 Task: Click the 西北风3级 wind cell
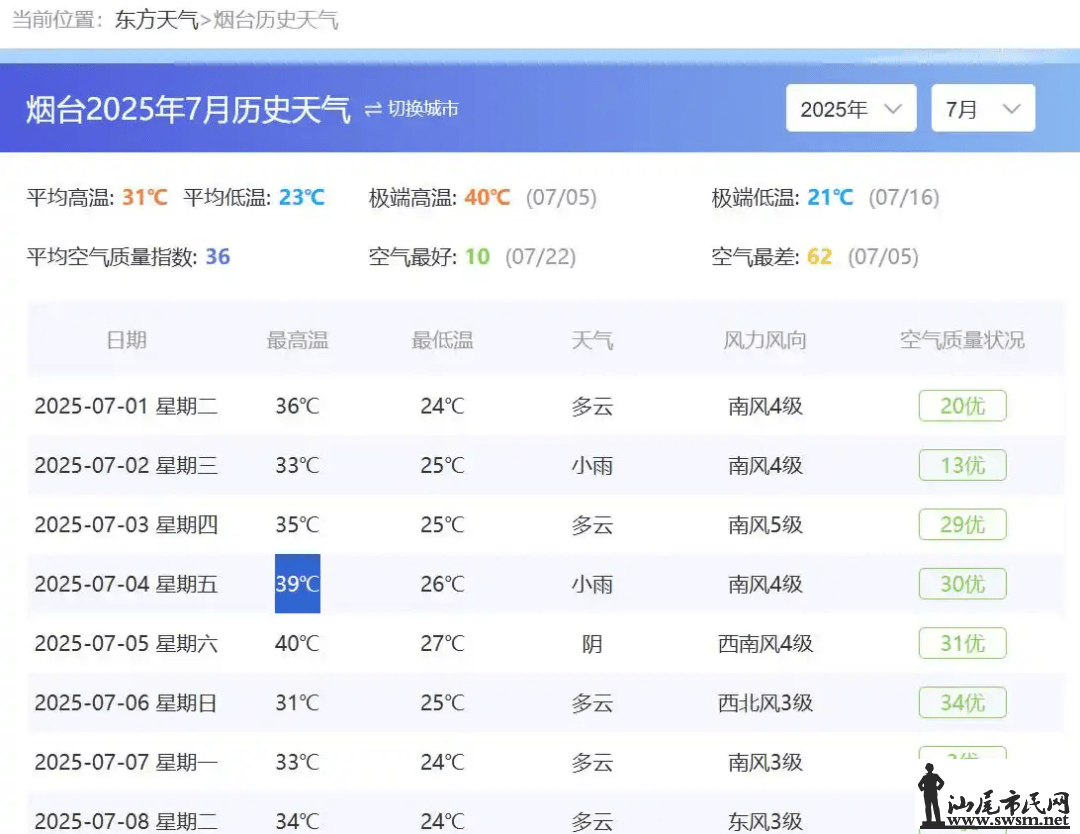point(765,703)
